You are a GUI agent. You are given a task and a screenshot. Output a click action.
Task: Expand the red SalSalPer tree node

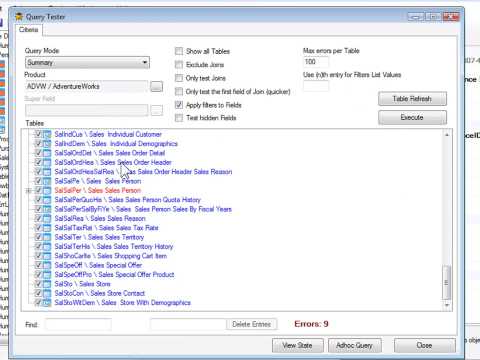pyautogui.click(x=29, y=190)
